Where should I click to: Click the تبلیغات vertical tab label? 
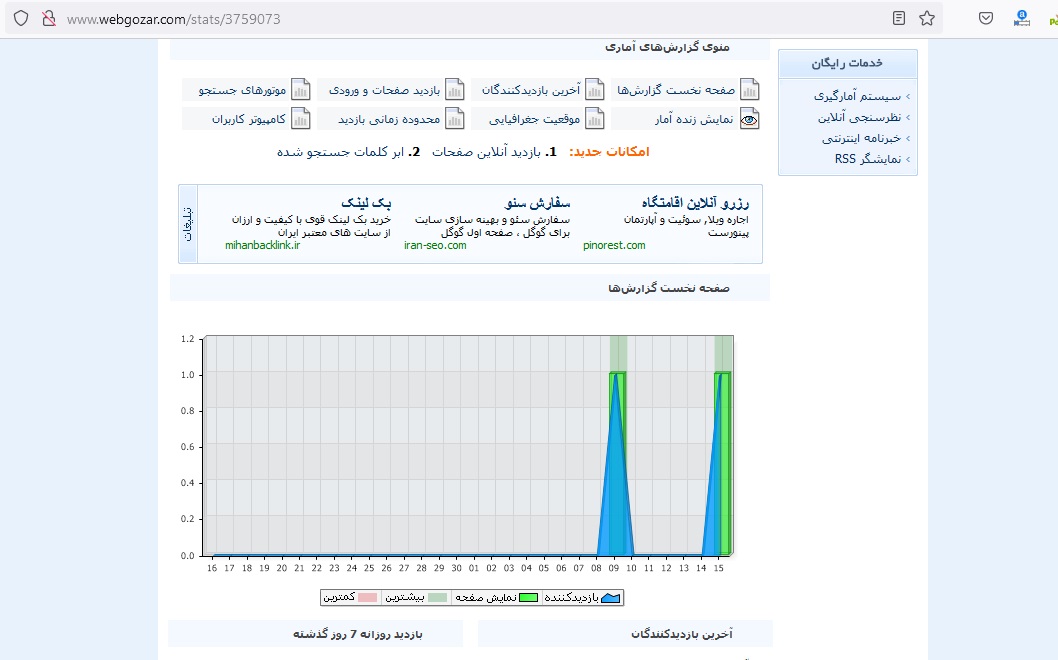coord(188,224)
